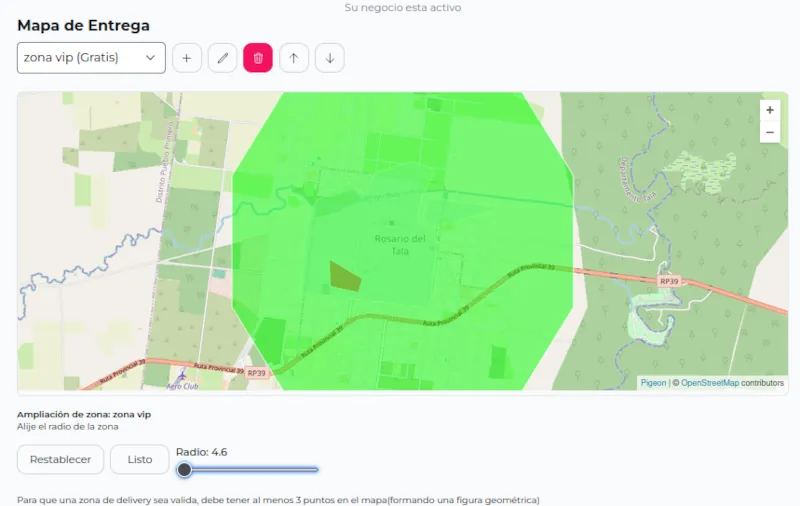The image size is (800, 506).
Task: Click the Restablecer button
Action: coord(60,459)
